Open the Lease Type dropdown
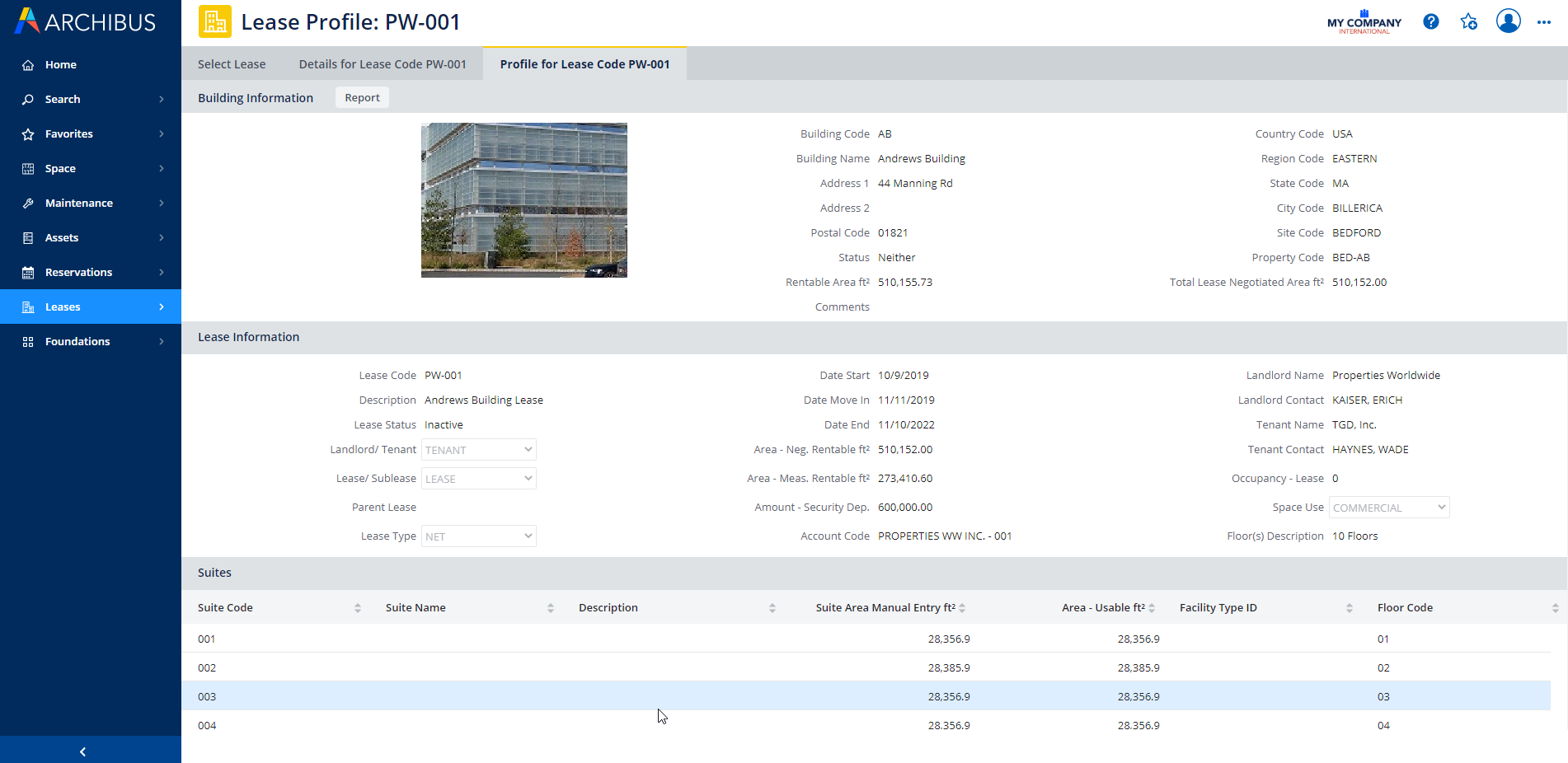This screenshot has height=763, width=1568. (x=479, y=536)
